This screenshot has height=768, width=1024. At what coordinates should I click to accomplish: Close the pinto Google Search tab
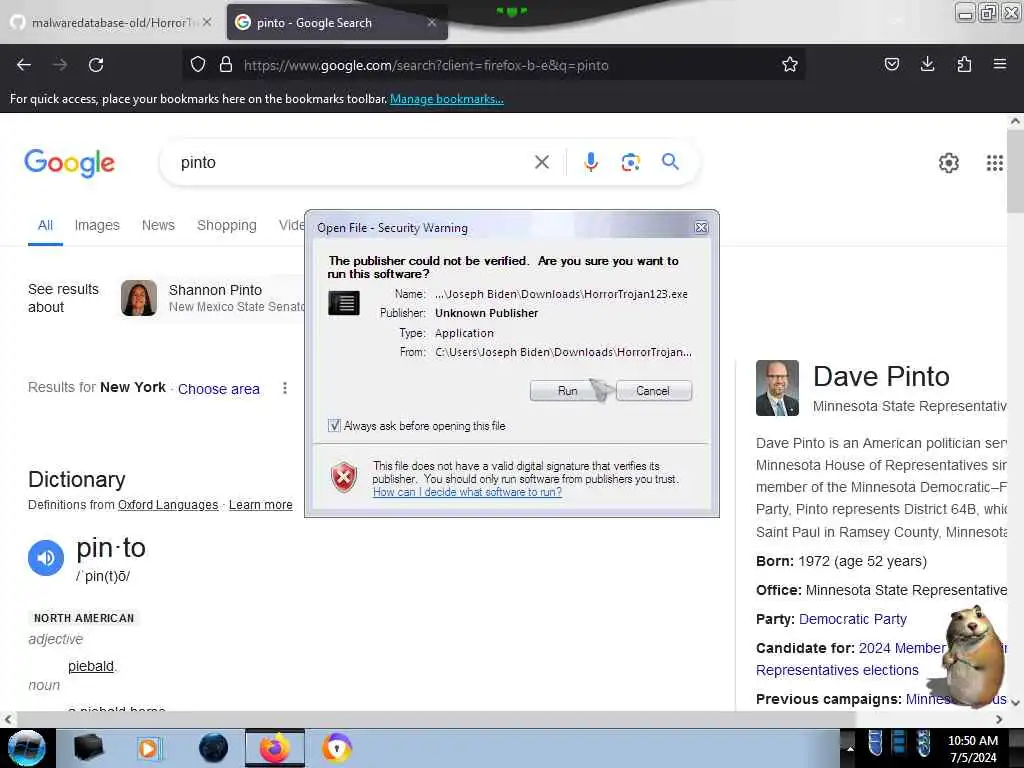coord(432,22)
